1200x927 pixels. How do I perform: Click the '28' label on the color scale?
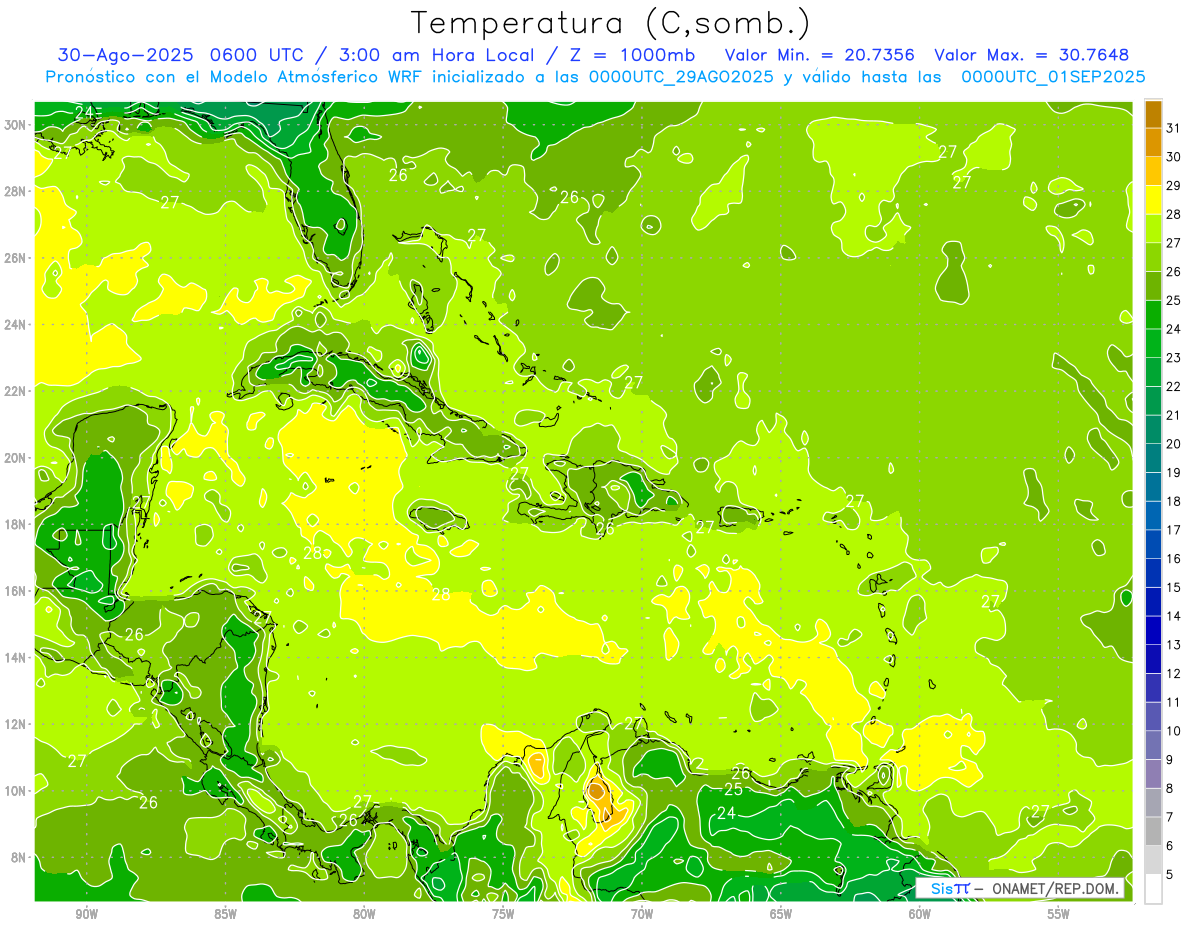[x=1173, y=215]
